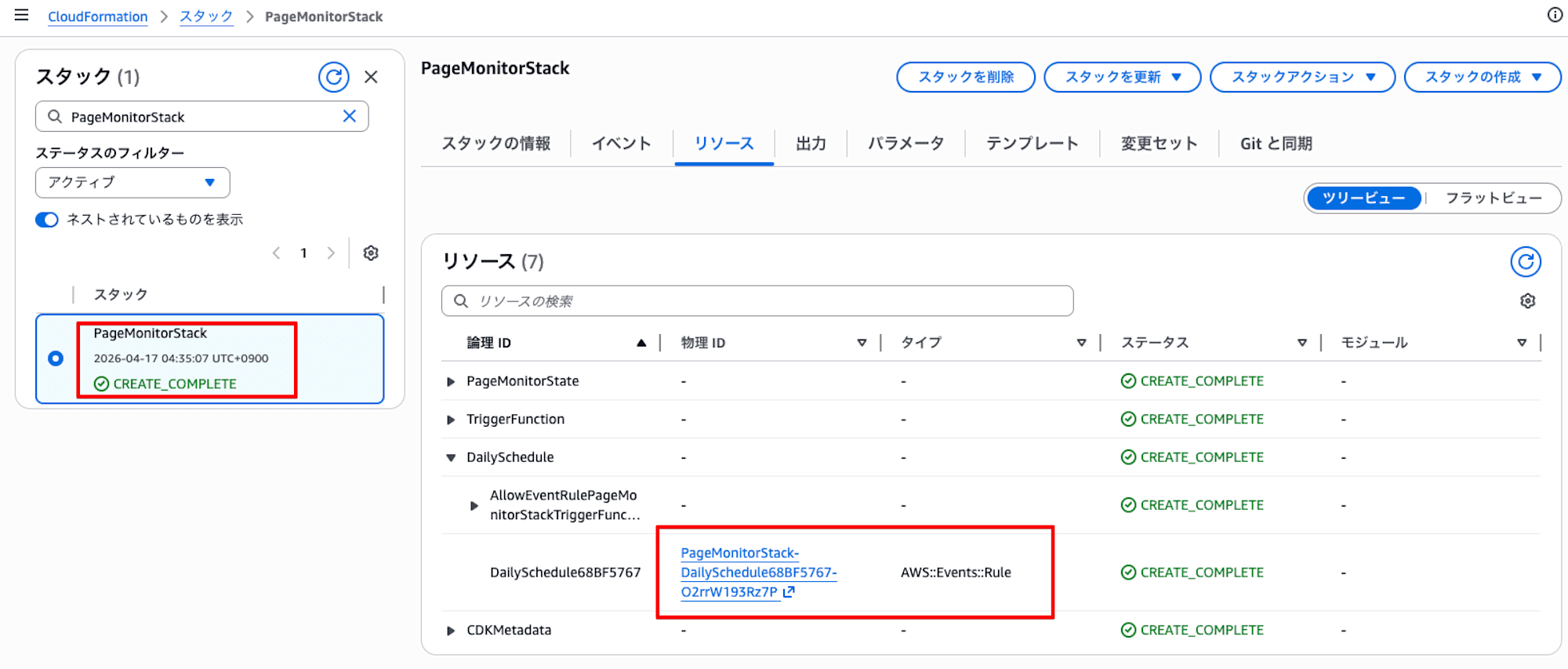Screen dimensions: 1568x669
Task: Toggle the show nested stacks switch
Action: click(47, 220)
